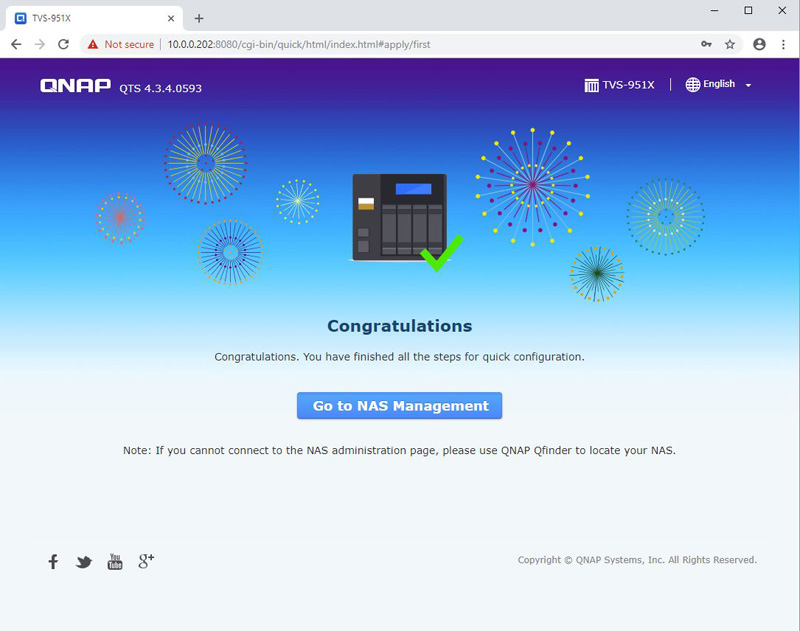
Task: Click the QTS 4.3.4.0593 version text
Action: point(161,88)
